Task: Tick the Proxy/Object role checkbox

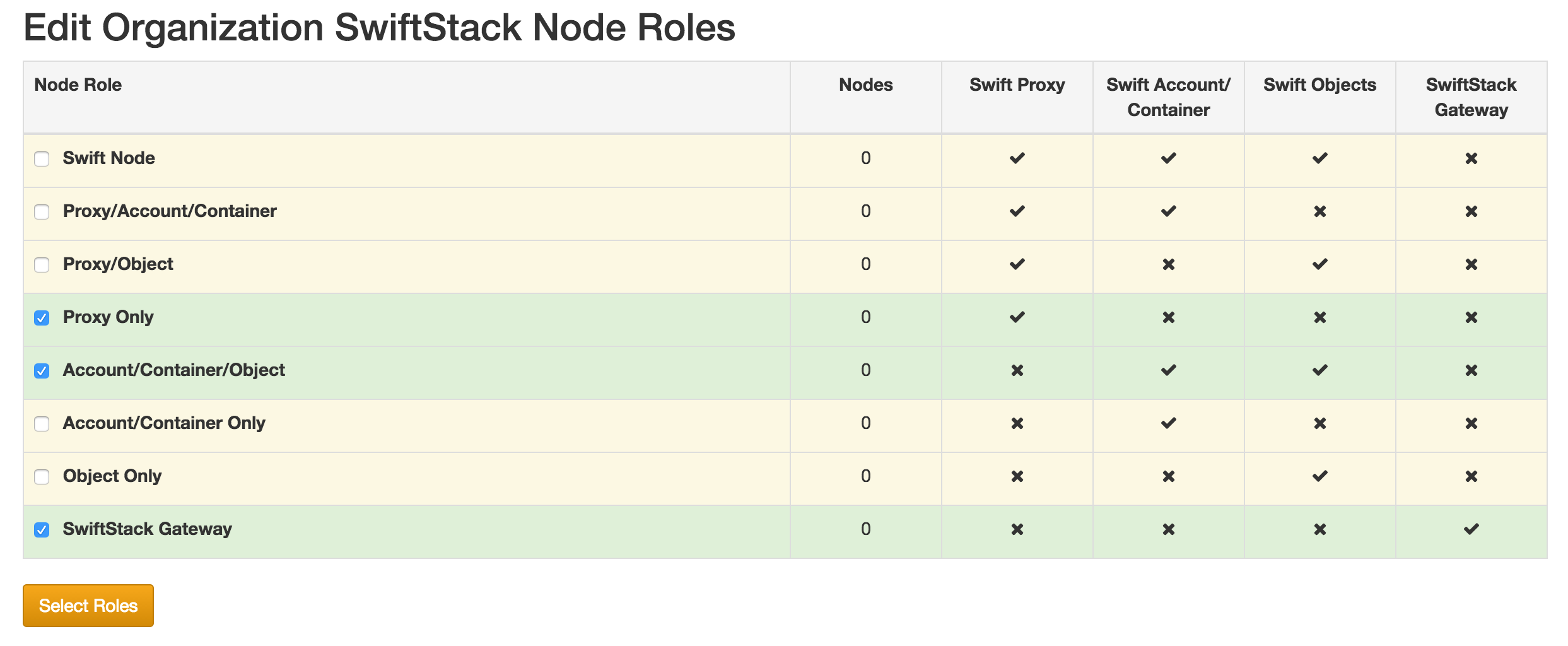Action: coord(42,265)
